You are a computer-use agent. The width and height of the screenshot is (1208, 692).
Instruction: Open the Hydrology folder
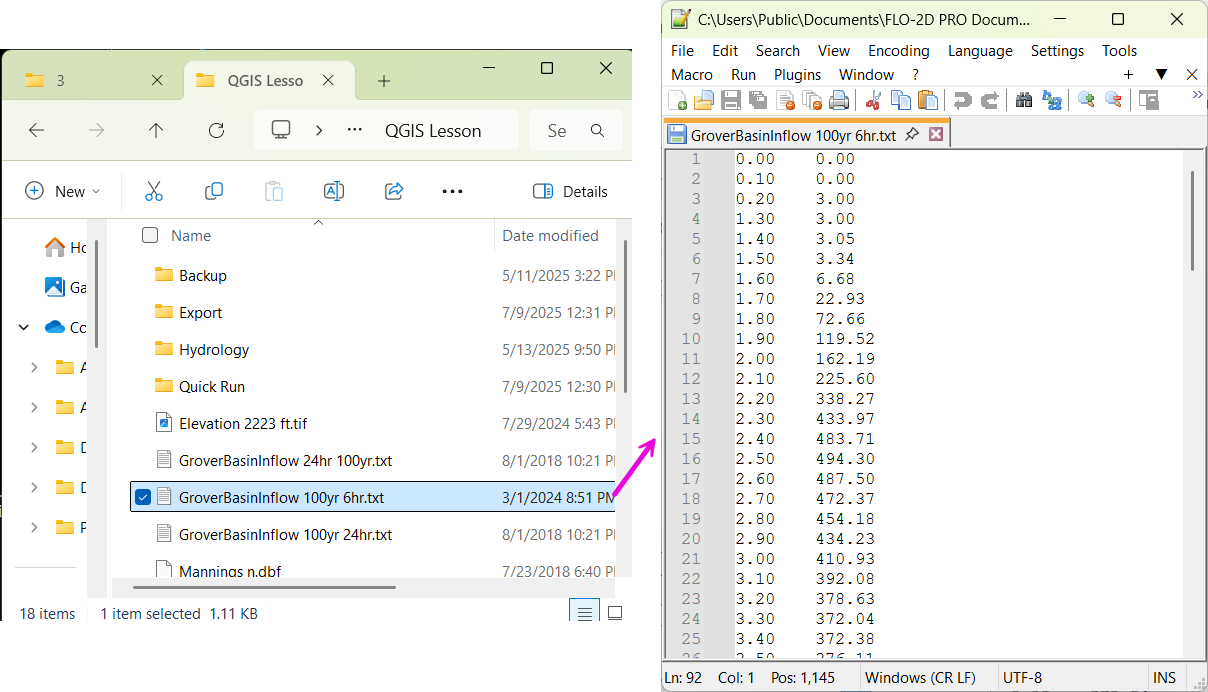tap(213, 350)
